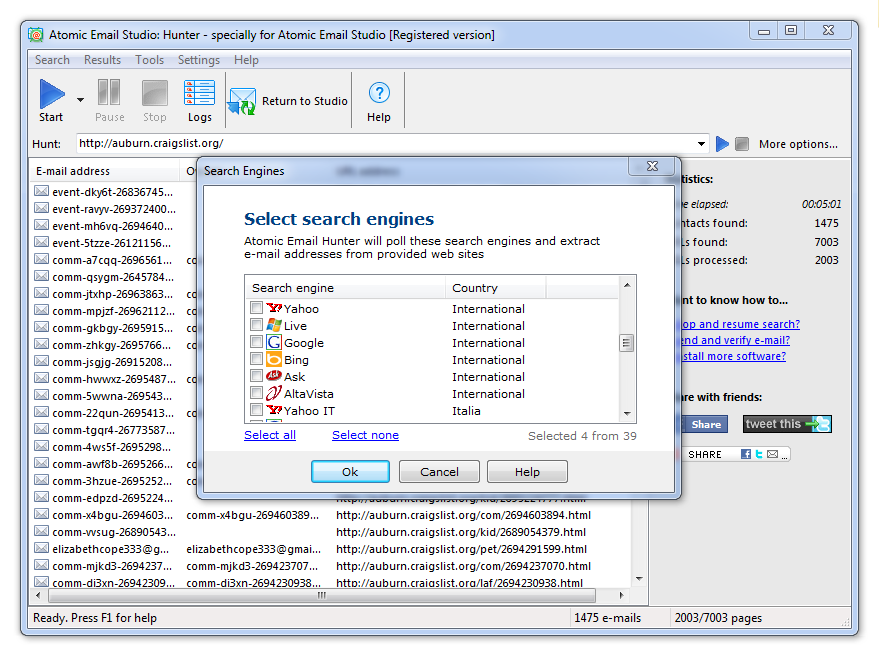Open Help from the toolbar icon

coord(378,95)
